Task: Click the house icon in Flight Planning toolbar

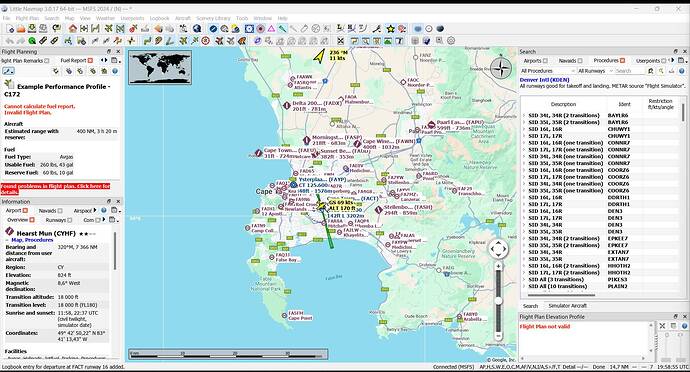Action: point(104,71)
